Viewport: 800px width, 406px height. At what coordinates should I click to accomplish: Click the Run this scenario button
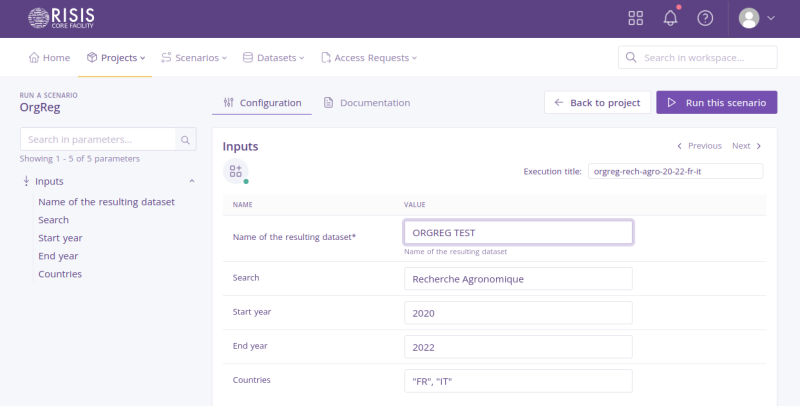[x=716, y=103]
